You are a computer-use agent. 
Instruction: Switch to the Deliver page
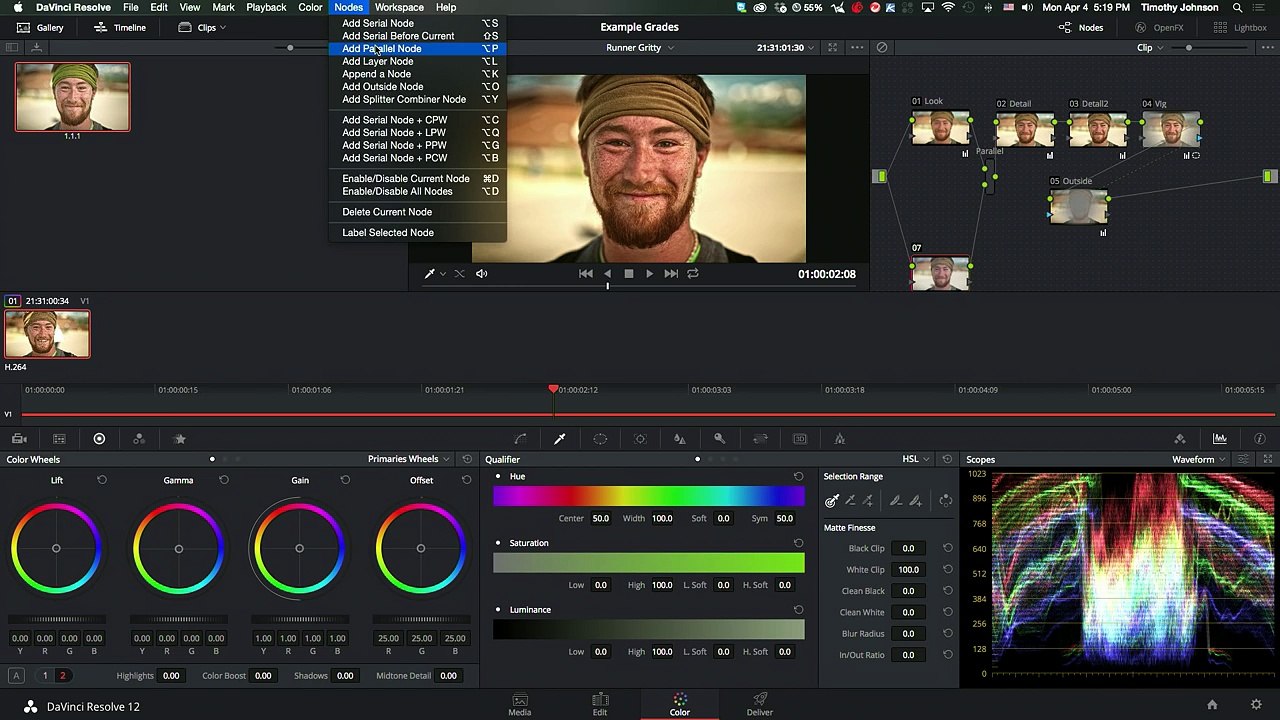760,705
